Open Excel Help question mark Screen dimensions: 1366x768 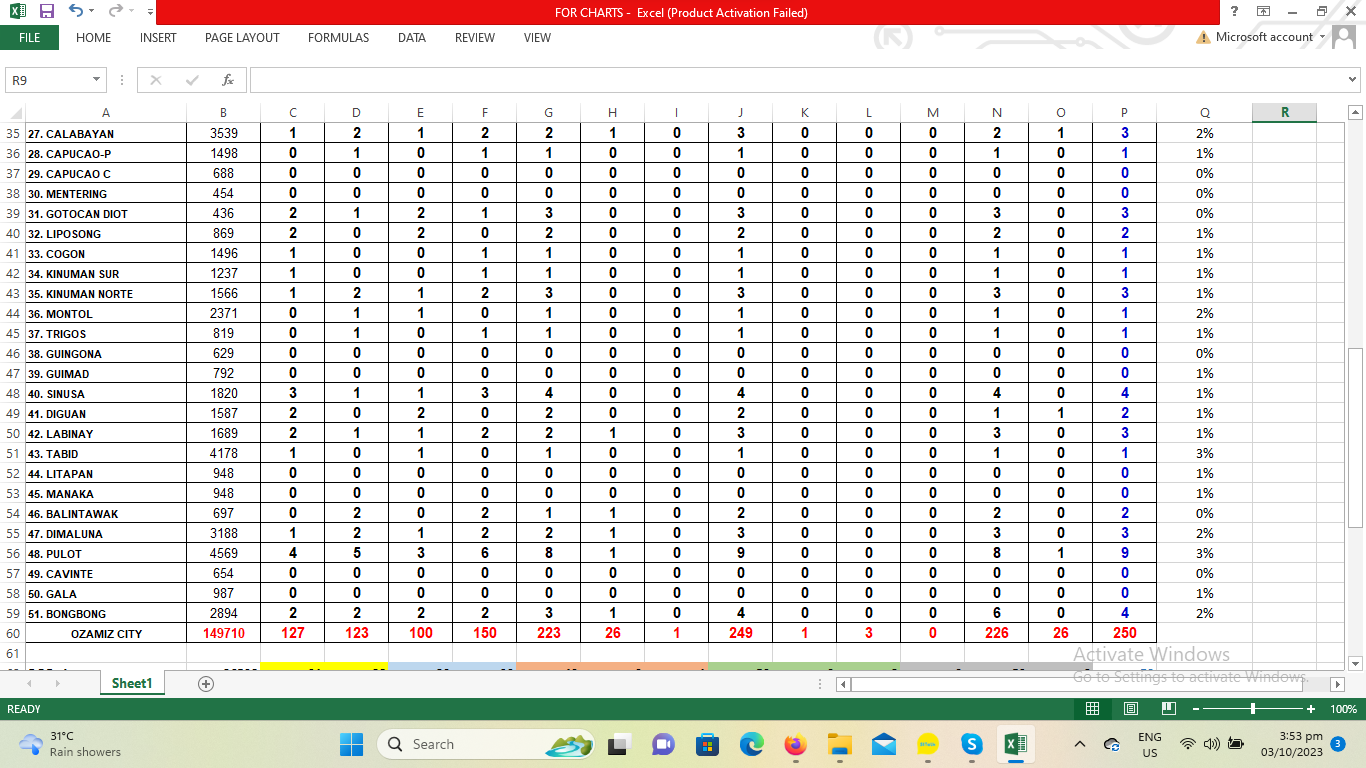(x=1235, y=12)
